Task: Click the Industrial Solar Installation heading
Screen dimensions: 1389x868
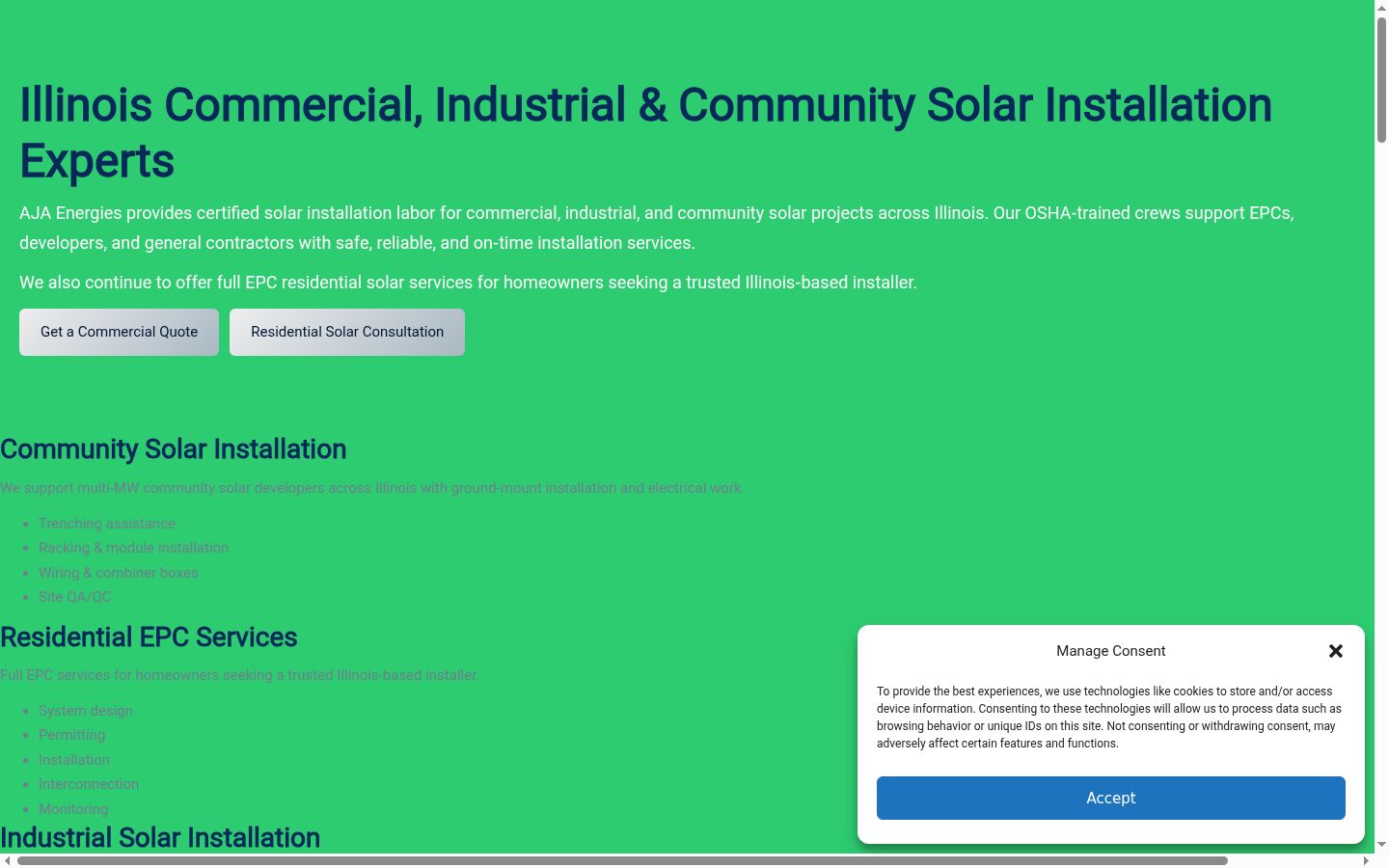Action: (x=160, y=838)
